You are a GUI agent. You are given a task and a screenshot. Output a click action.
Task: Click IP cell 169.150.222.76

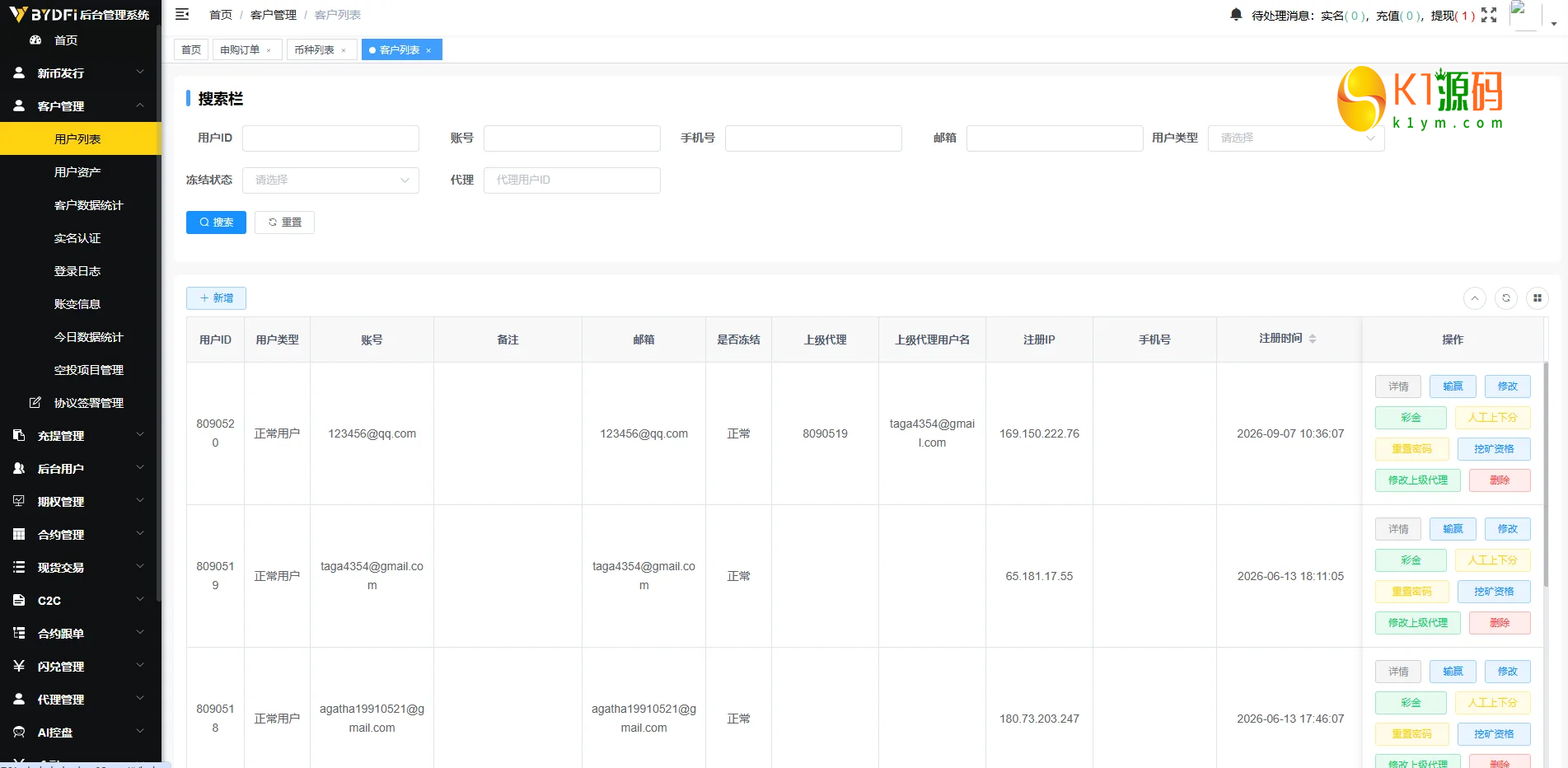point(1039,433)
